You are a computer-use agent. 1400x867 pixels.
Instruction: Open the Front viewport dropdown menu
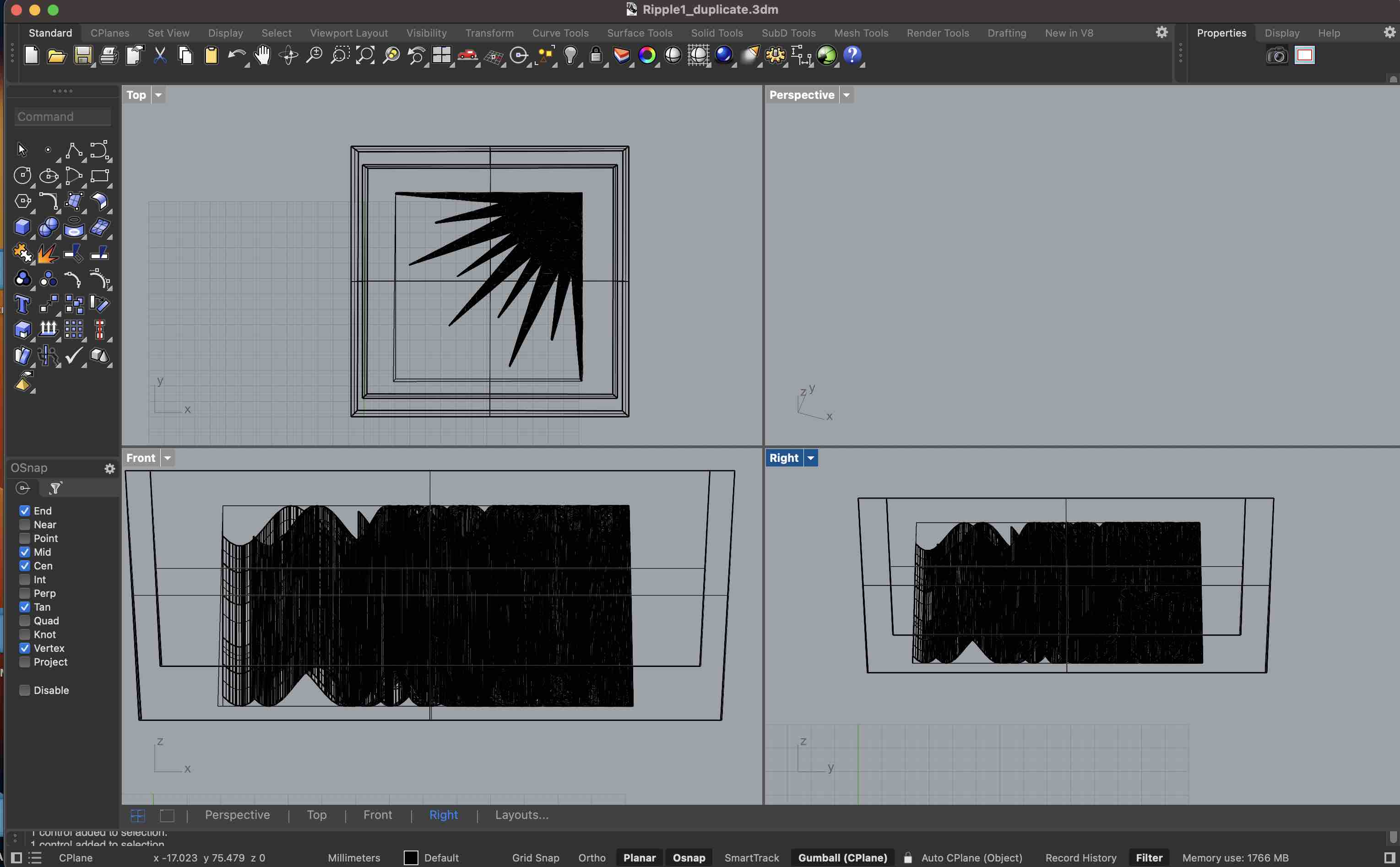tap(168, 458)
